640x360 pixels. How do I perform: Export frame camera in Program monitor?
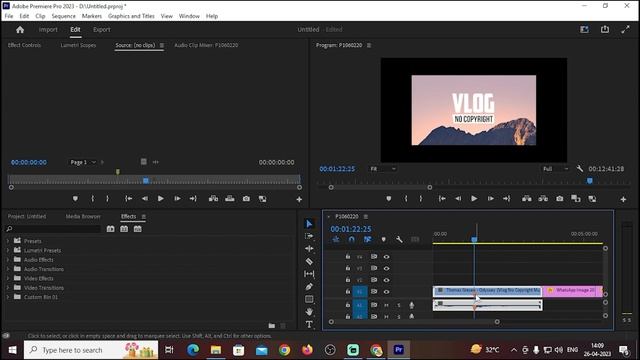coord(560,199)
